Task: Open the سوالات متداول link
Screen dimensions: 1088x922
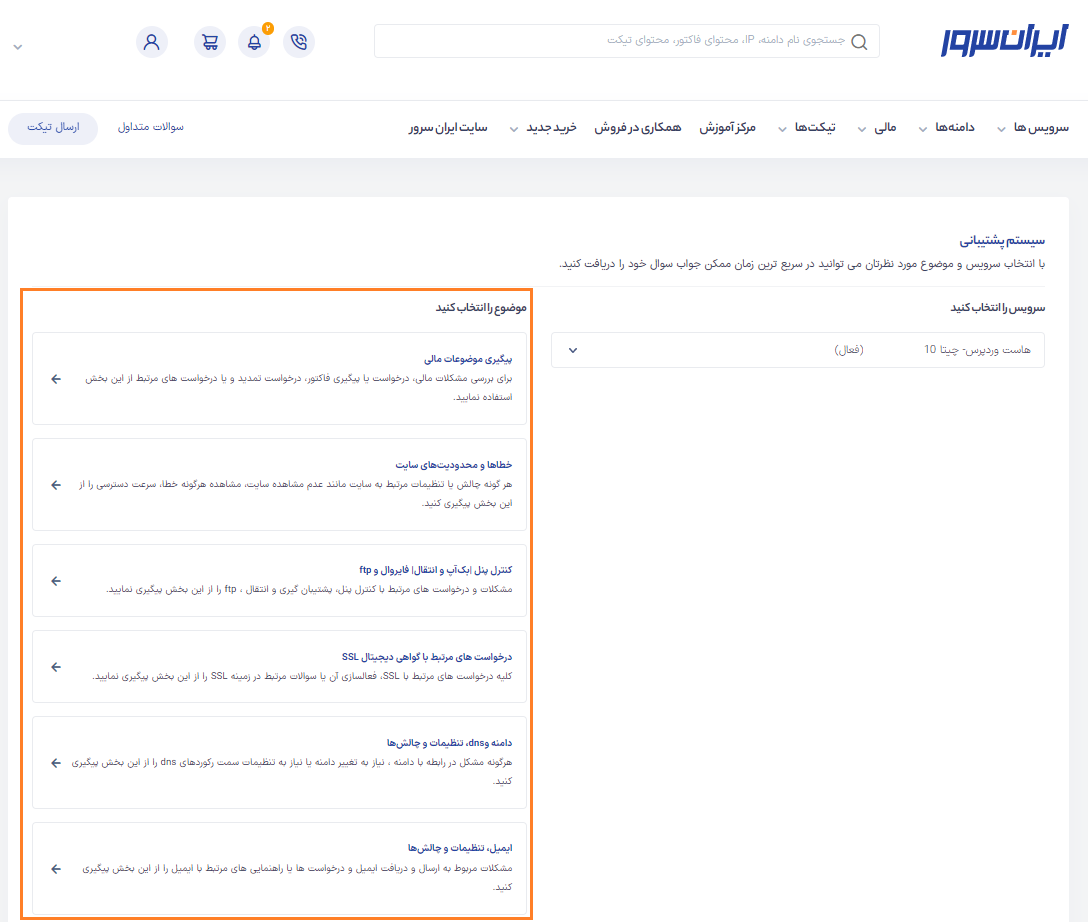Action: click(151, 128)
